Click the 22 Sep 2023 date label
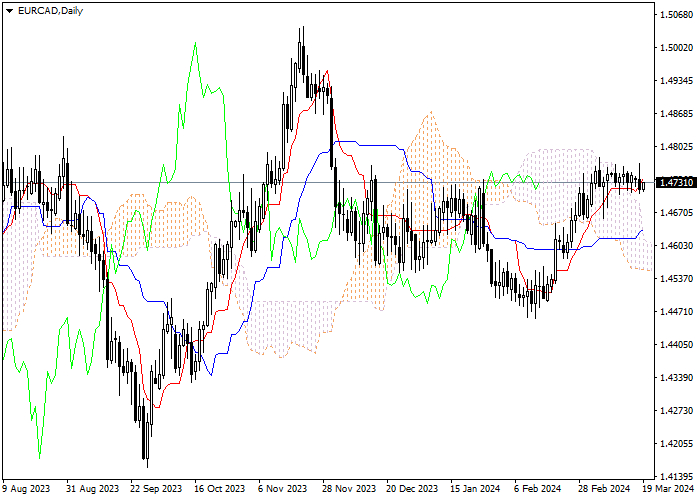Viewport: 700px width, 500px height. pyautogui.click(x=156, y=488)
